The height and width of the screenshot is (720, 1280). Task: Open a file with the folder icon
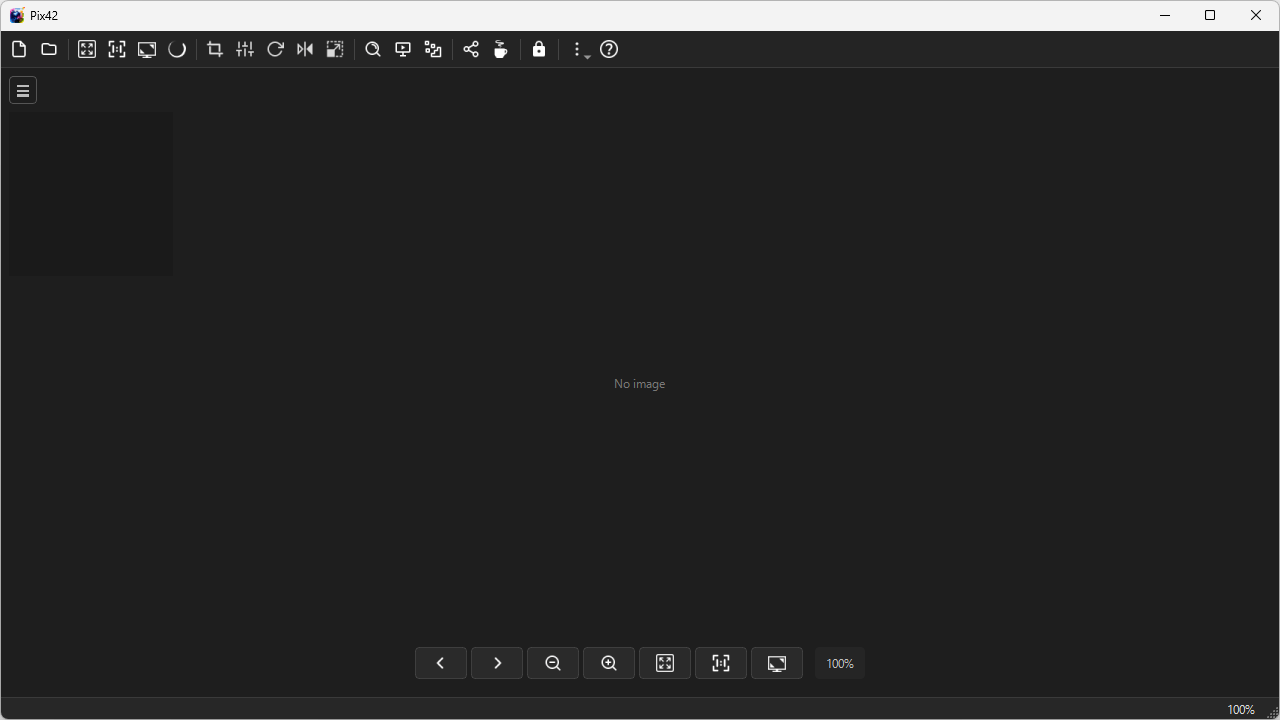[x=49, y=49]
